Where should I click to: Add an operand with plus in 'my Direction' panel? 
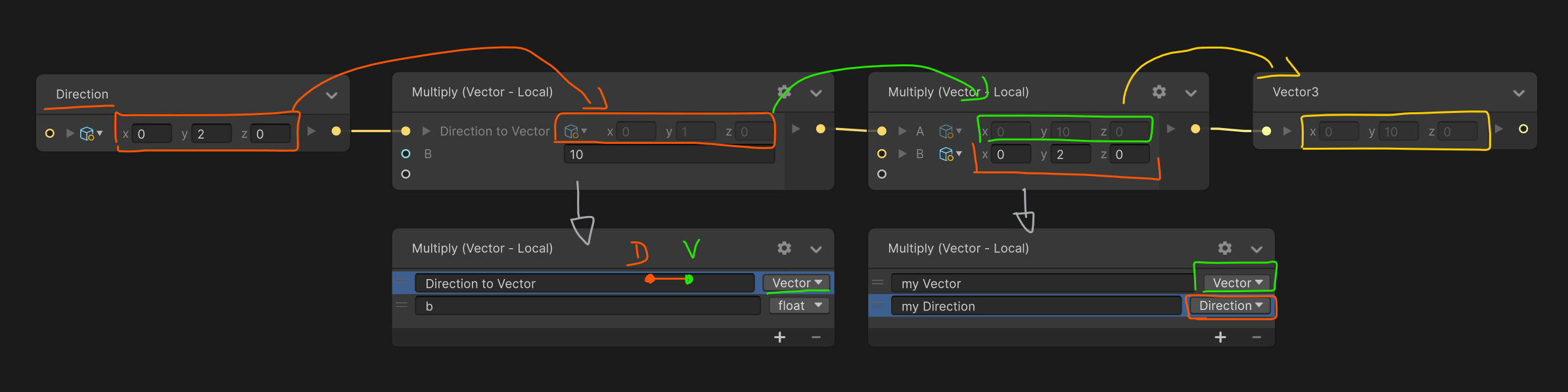[x=1220, y=338]
